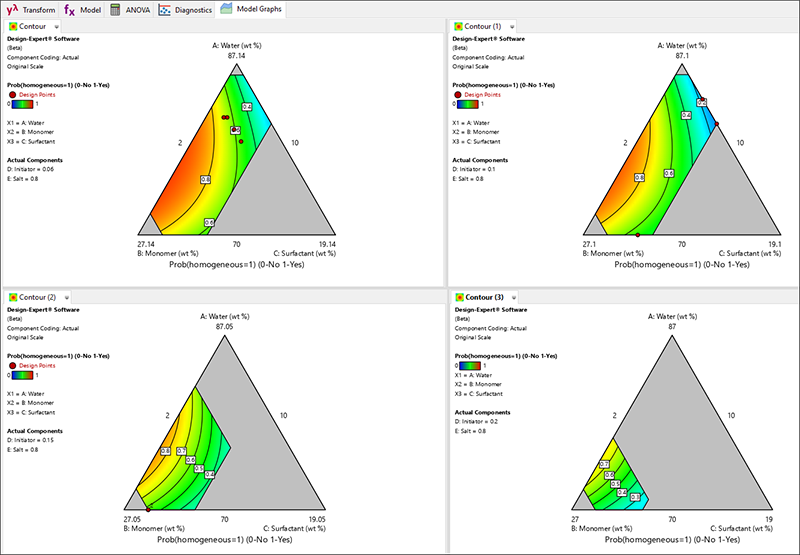Click the 0.3 contour label in Contour (3) plot
800x555 pixels.
coord(636,496)
